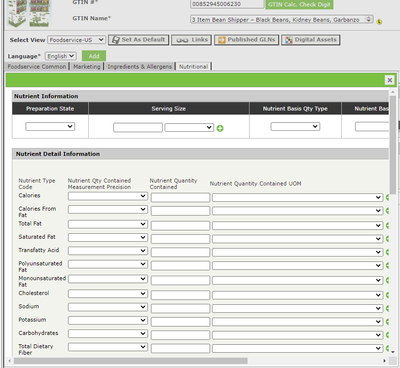Click the GTIN Name text field
Image resolution: width=400 pixels, height=368 pixels.
pos(282,20)
